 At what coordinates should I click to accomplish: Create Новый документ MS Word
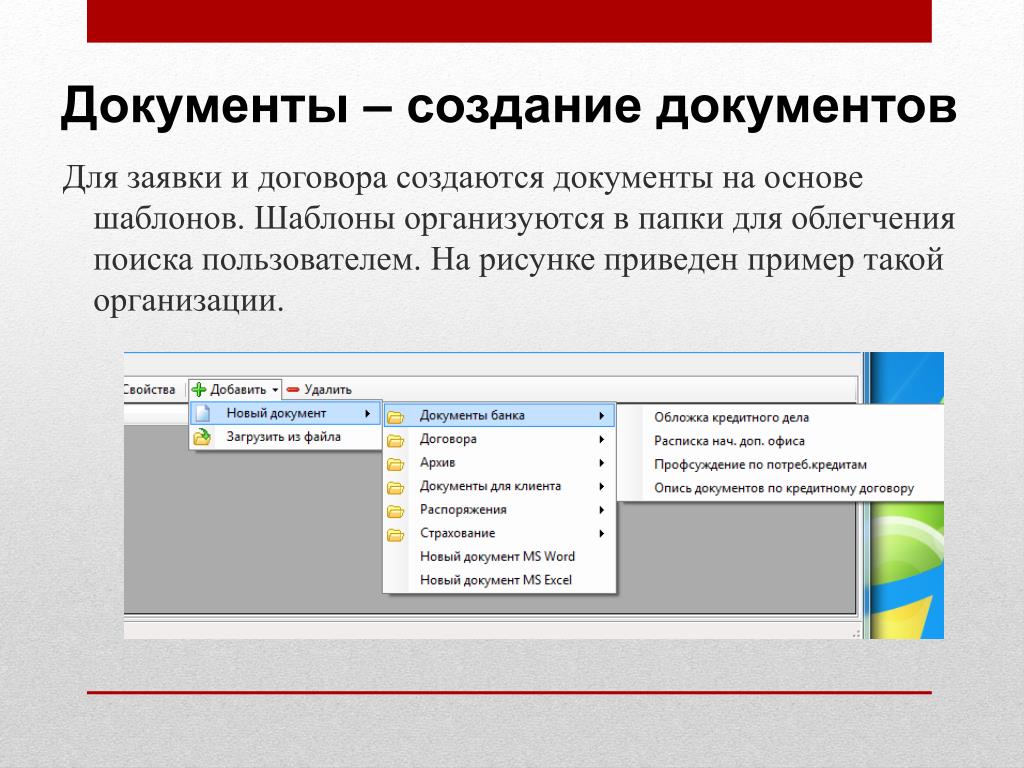click(x=500, y=556)
